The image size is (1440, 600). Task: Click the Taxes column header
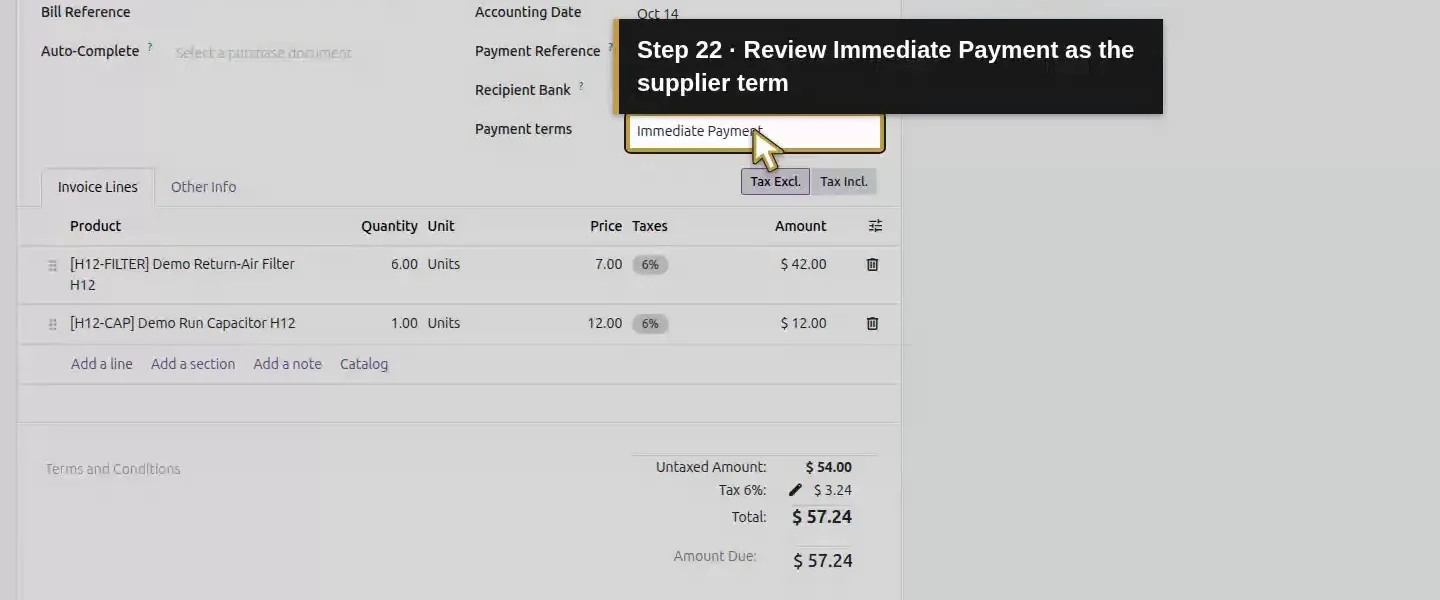pyautogui.click(x=650, y=226)
